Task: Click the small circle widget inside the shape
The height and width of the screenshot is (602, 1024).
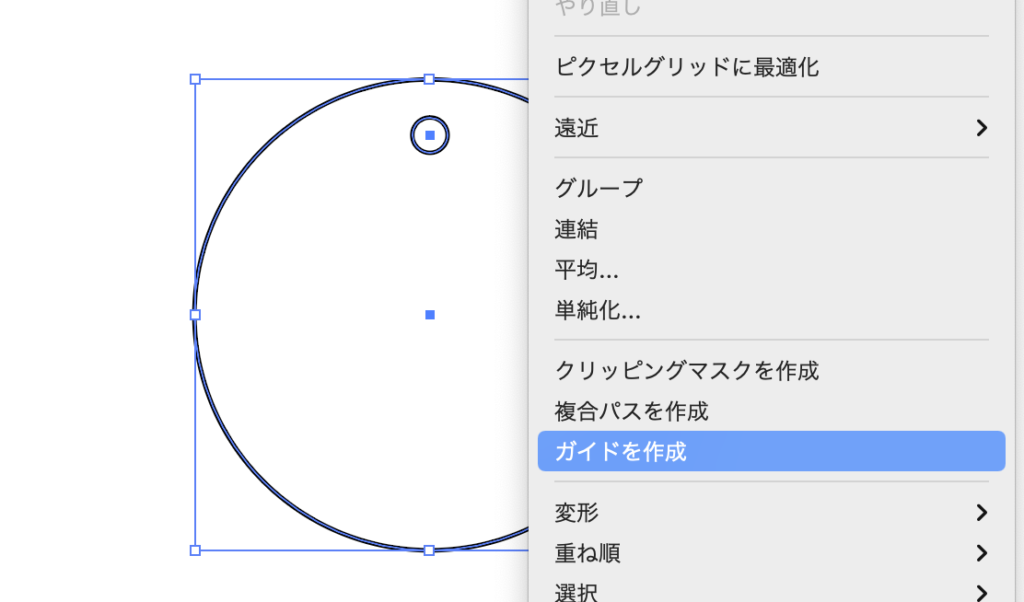Action: [x=429, y=135]
